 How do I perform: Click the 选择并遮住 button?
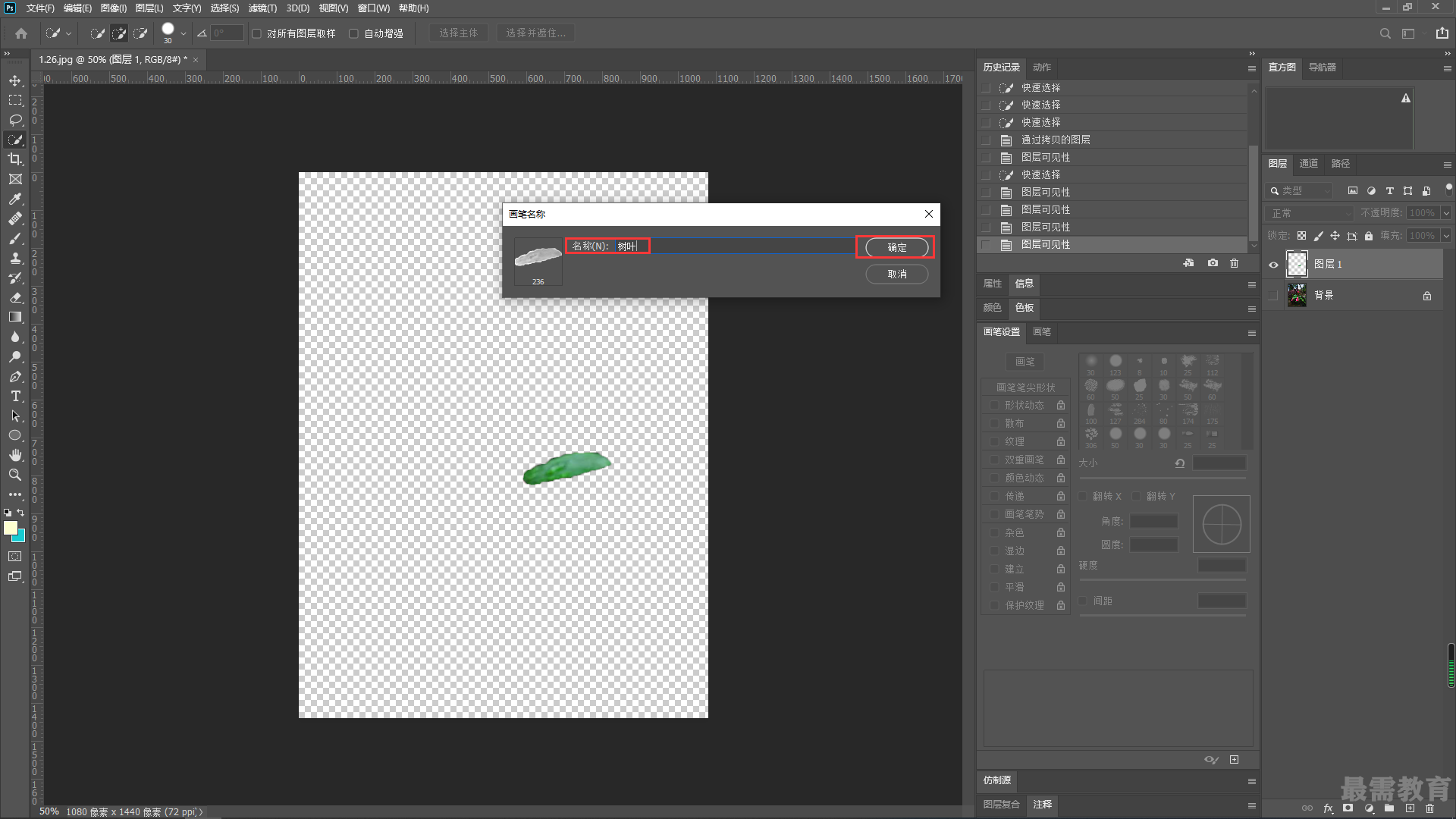[535, 33]
